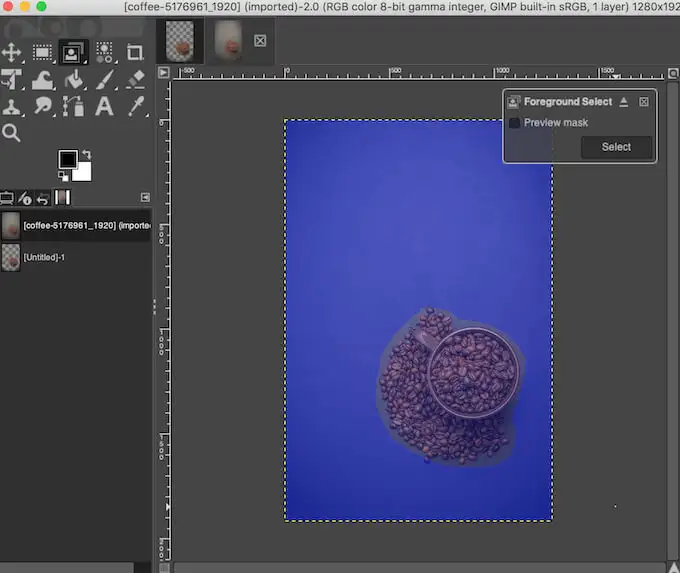Select the Color Picker eyedropper tool
Screen dimensions: 680x573
click(136, 106)
